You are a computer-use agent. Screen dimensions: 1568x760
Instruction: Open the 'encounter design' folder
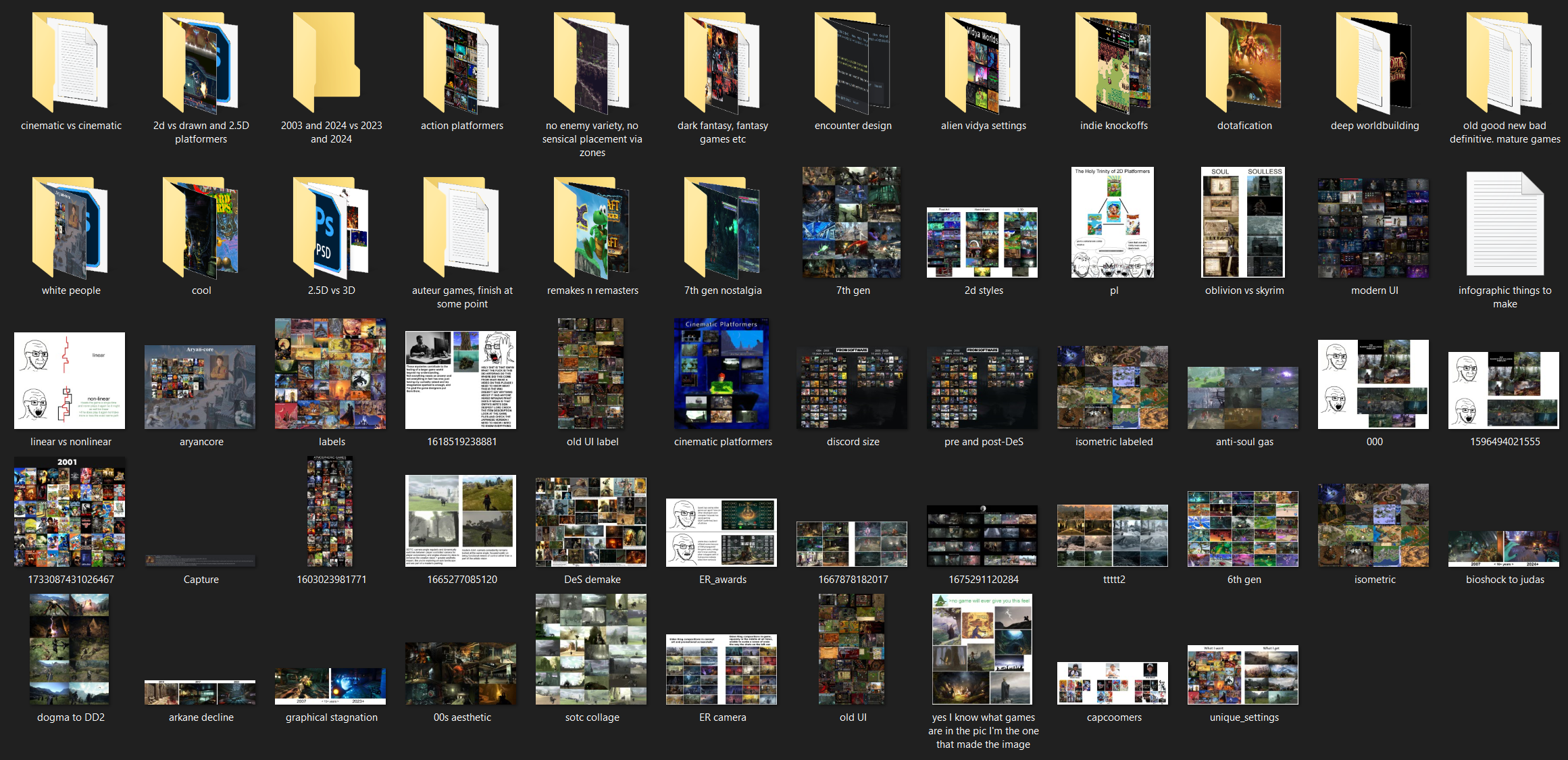click(853, 62)
